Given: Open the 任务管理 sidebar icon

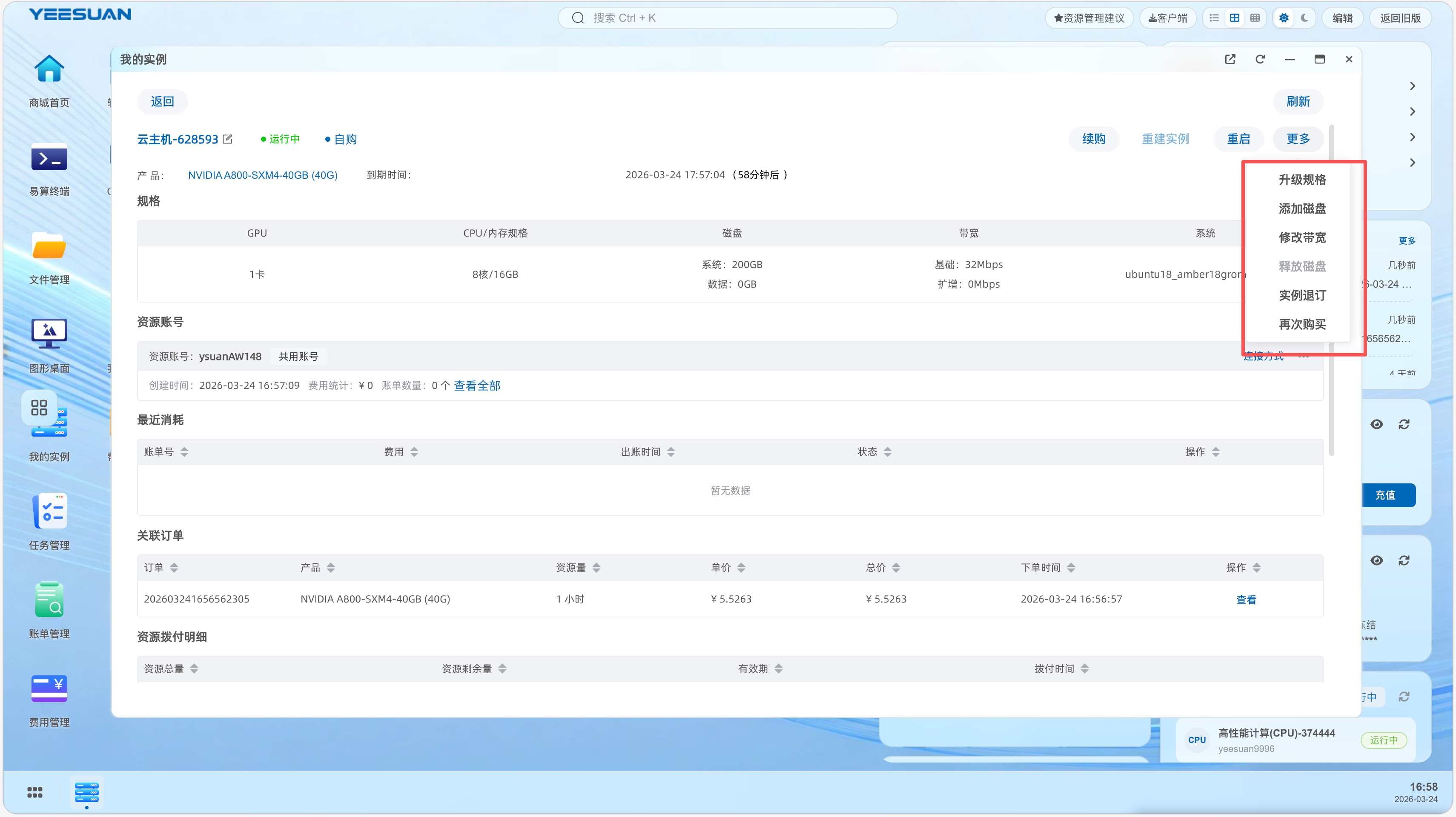Looking at the screenshot, I should (x=49, y=511).
